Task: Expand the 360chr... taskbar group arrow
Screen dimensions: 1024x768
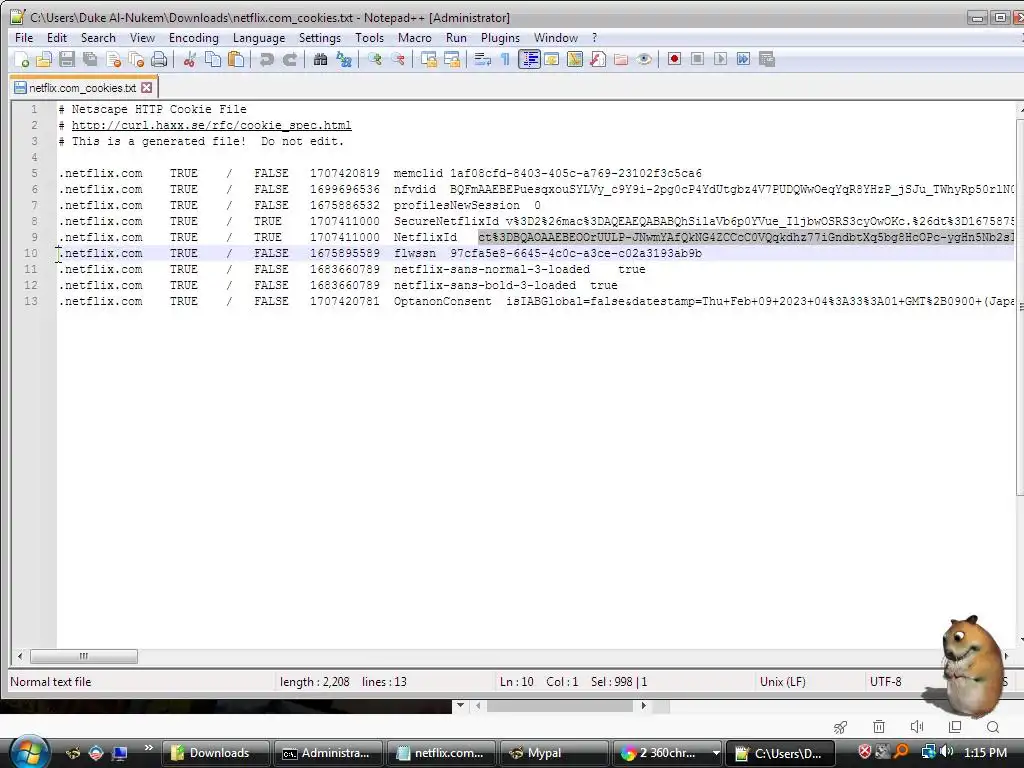Action: point(716,753)
